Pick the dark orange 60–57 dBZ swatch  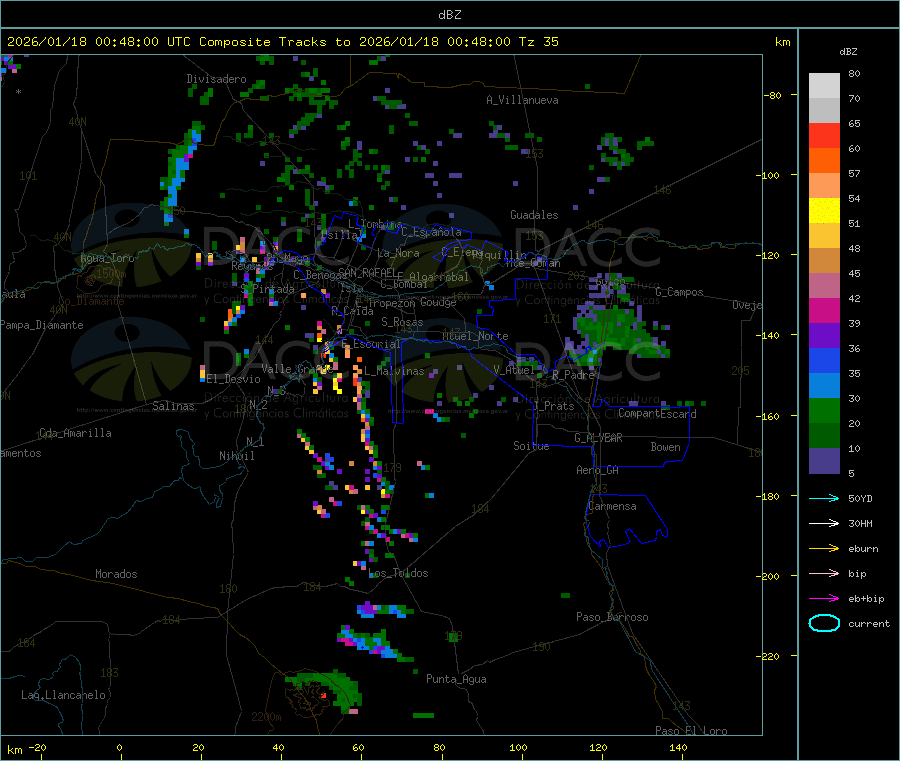(824, 161)
